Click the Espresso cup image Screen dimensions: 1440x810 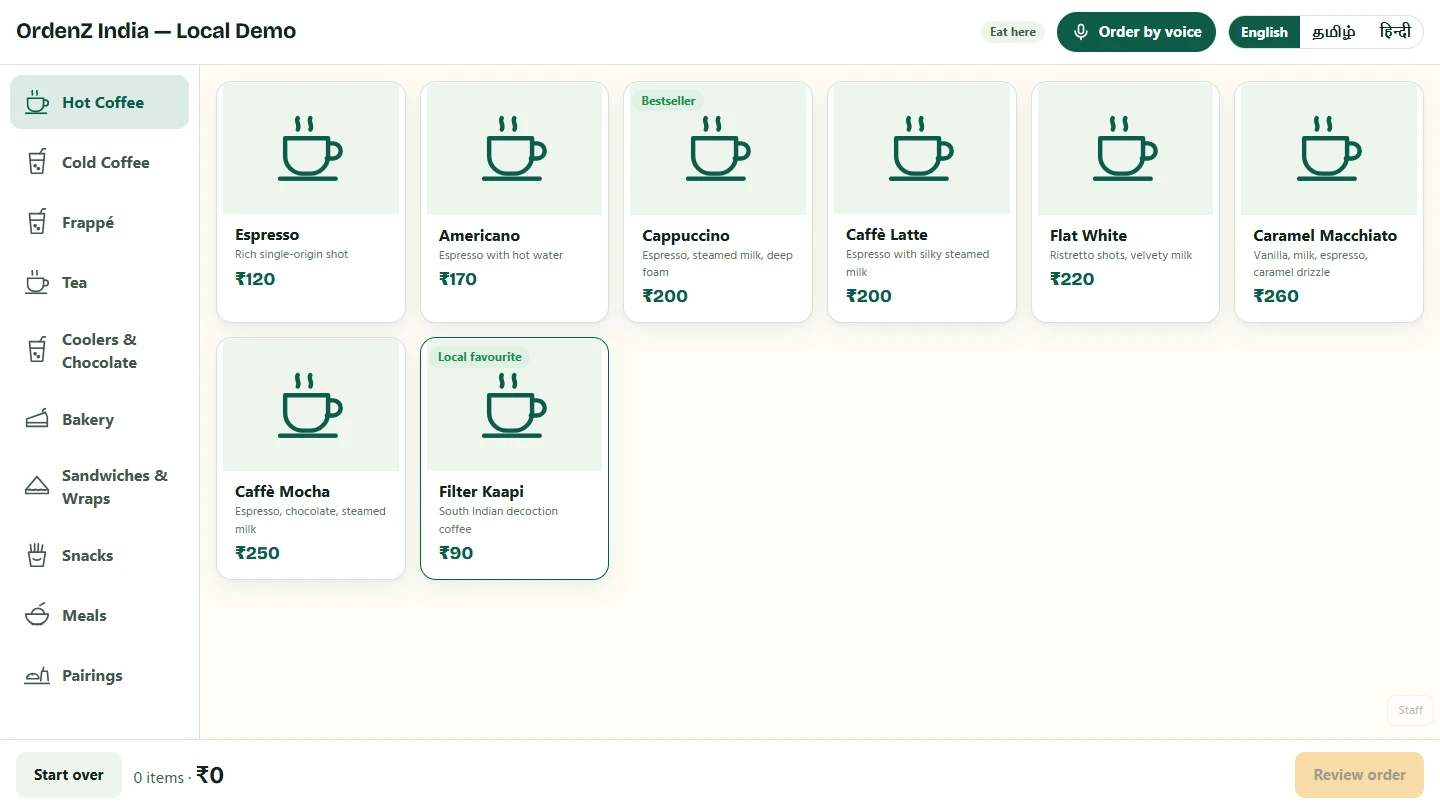pyautogui.click(x=311, y=148)
